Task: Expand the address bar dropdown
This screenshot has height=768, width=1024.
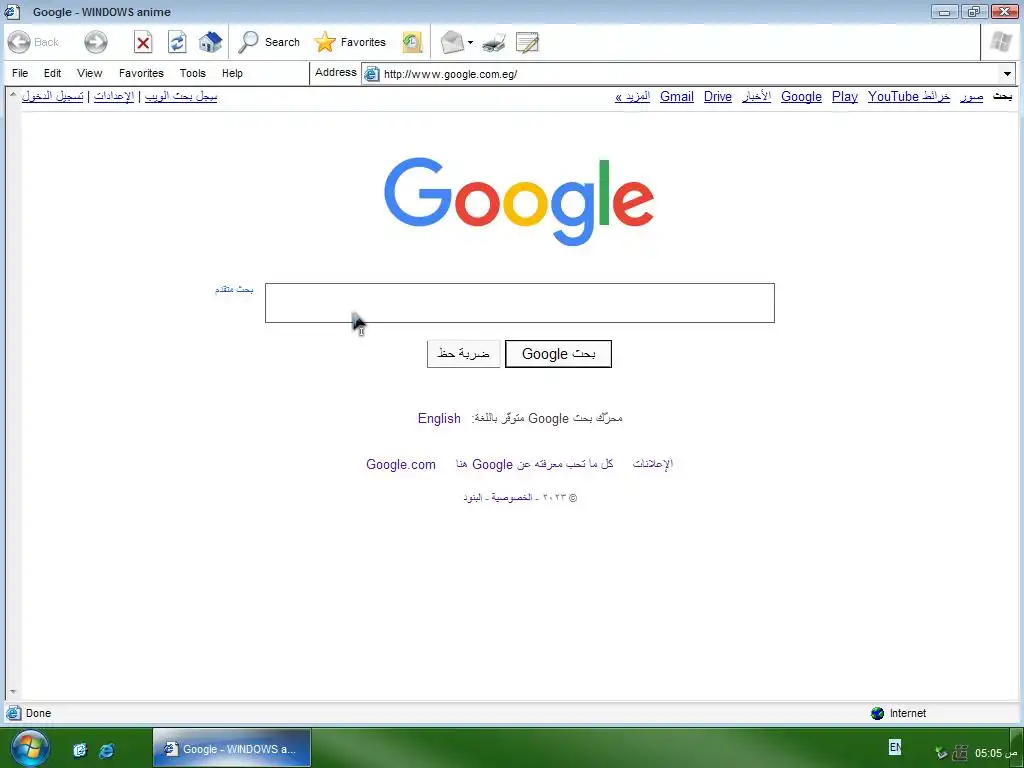Action: (1007, 74)
